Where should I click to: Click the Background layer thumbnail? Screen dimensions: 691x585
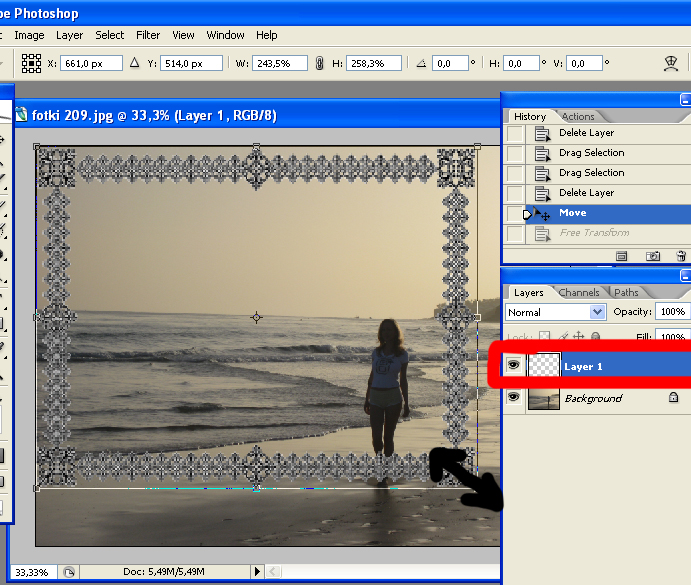(544, 398)
